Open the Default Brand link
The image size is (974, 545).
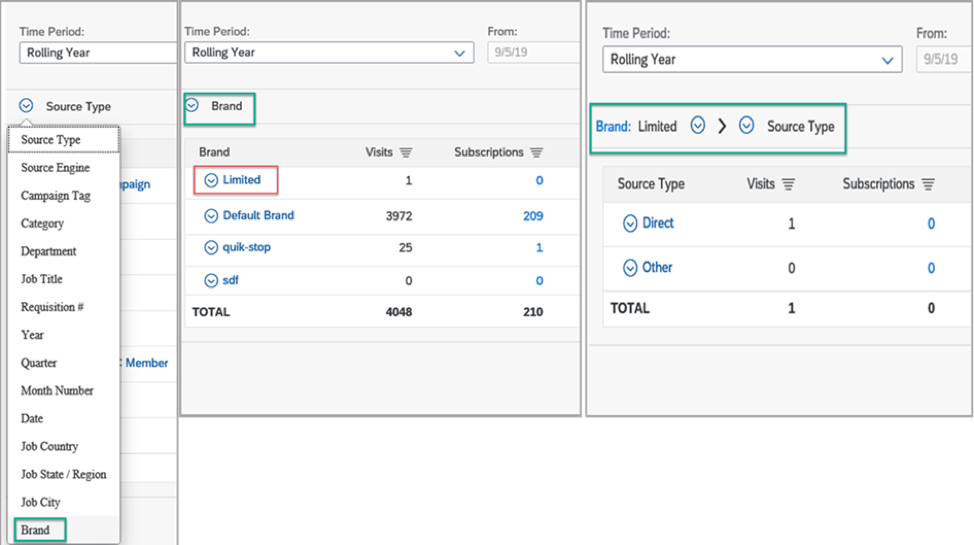[258, 216]
